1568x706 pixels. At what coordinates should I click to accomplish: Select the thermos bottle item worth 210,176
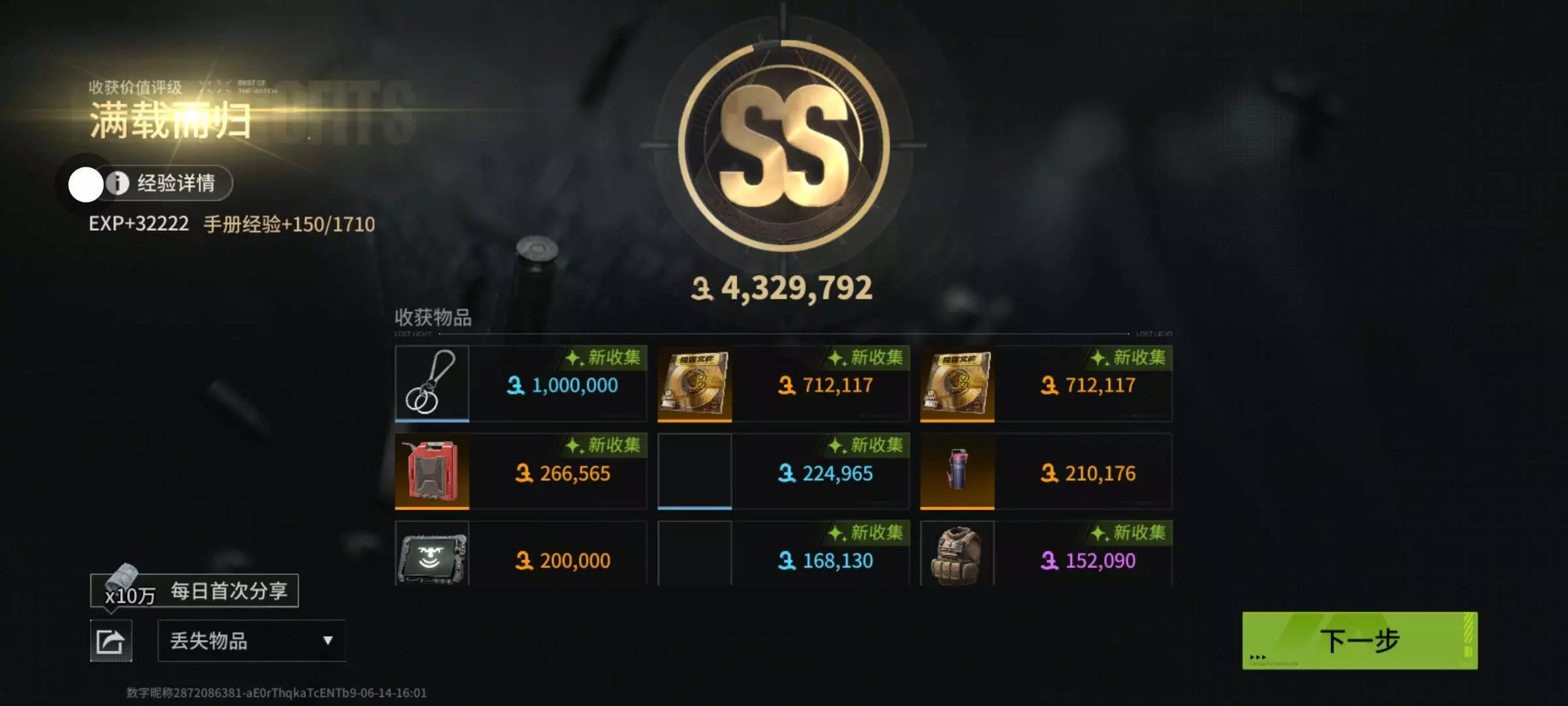click(x=1046, y=471)
